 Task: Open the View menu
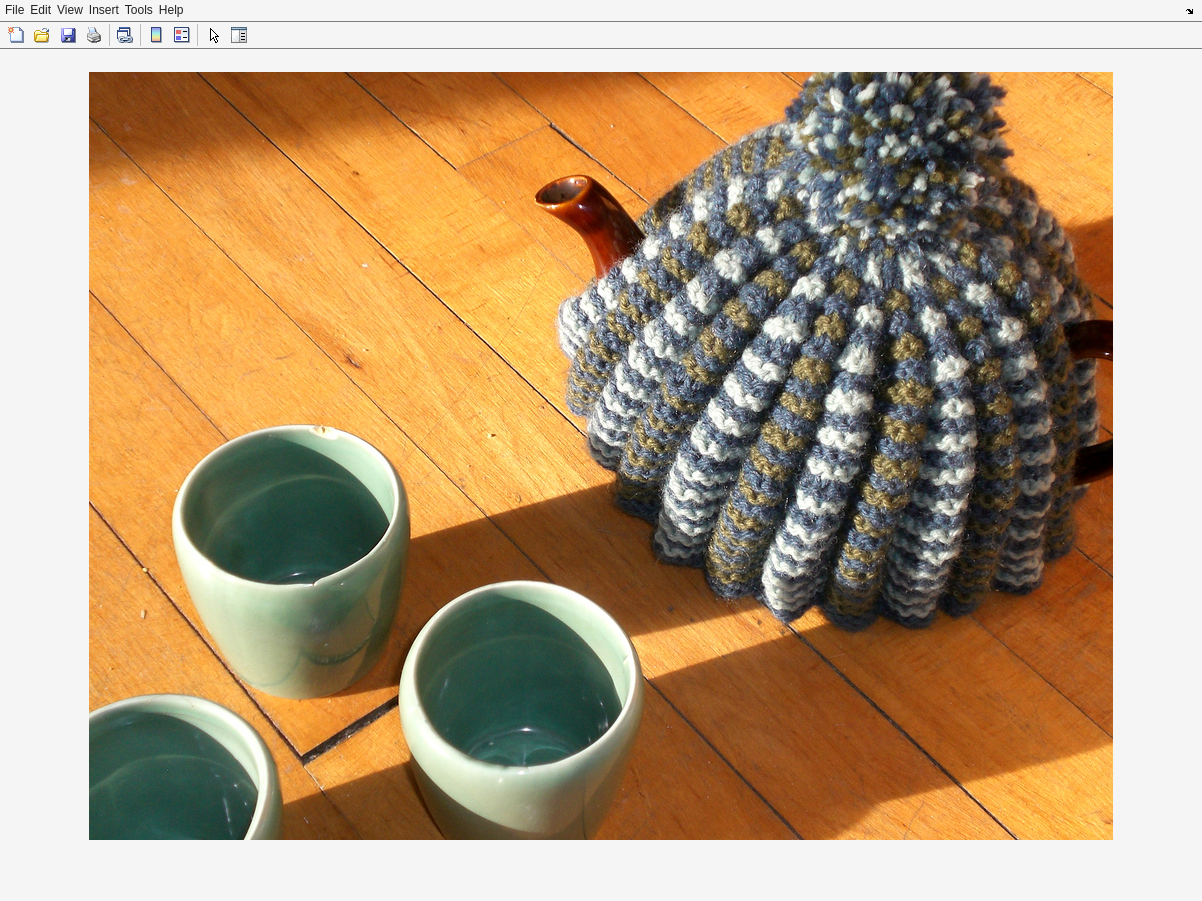point(70,10)
